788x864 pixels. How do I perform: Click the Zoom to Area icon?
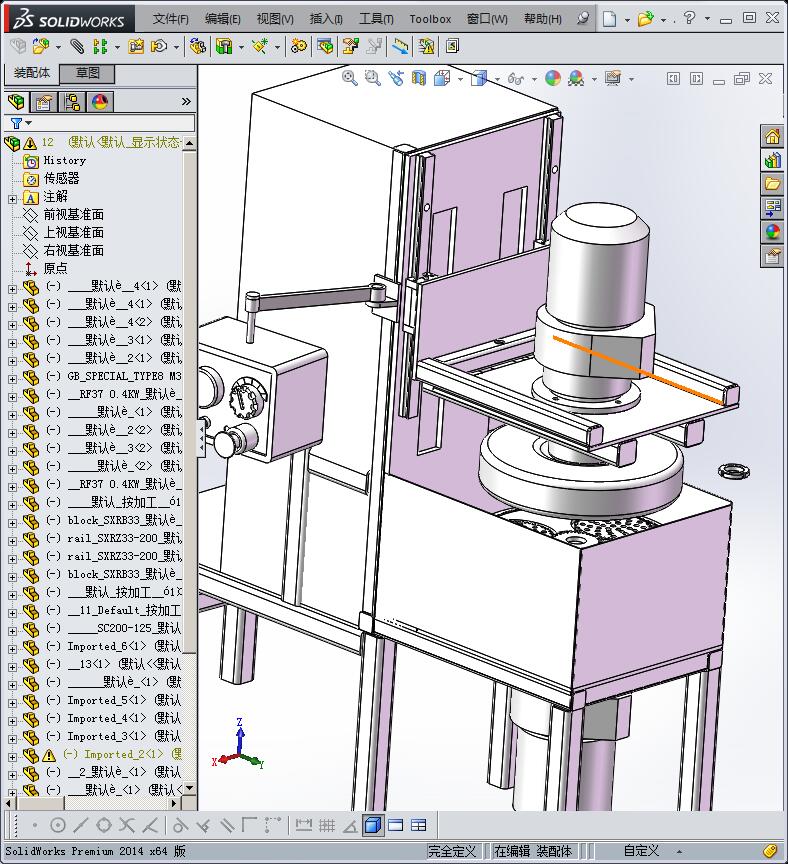tap(373, 78)
